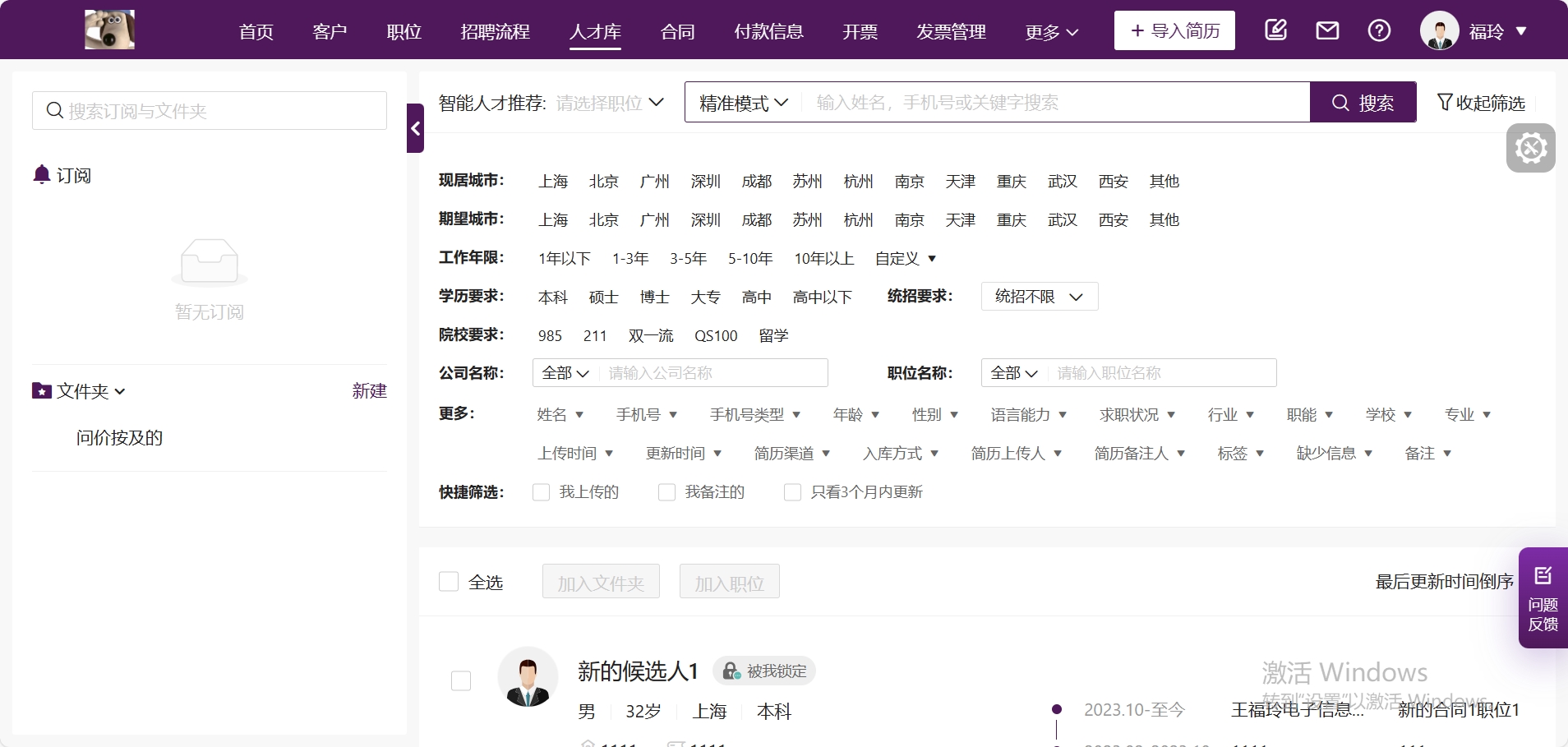The height and width of the screenshot is (747, 1568).
Task: Select 双一流 school filter
Action: [651, 336]
